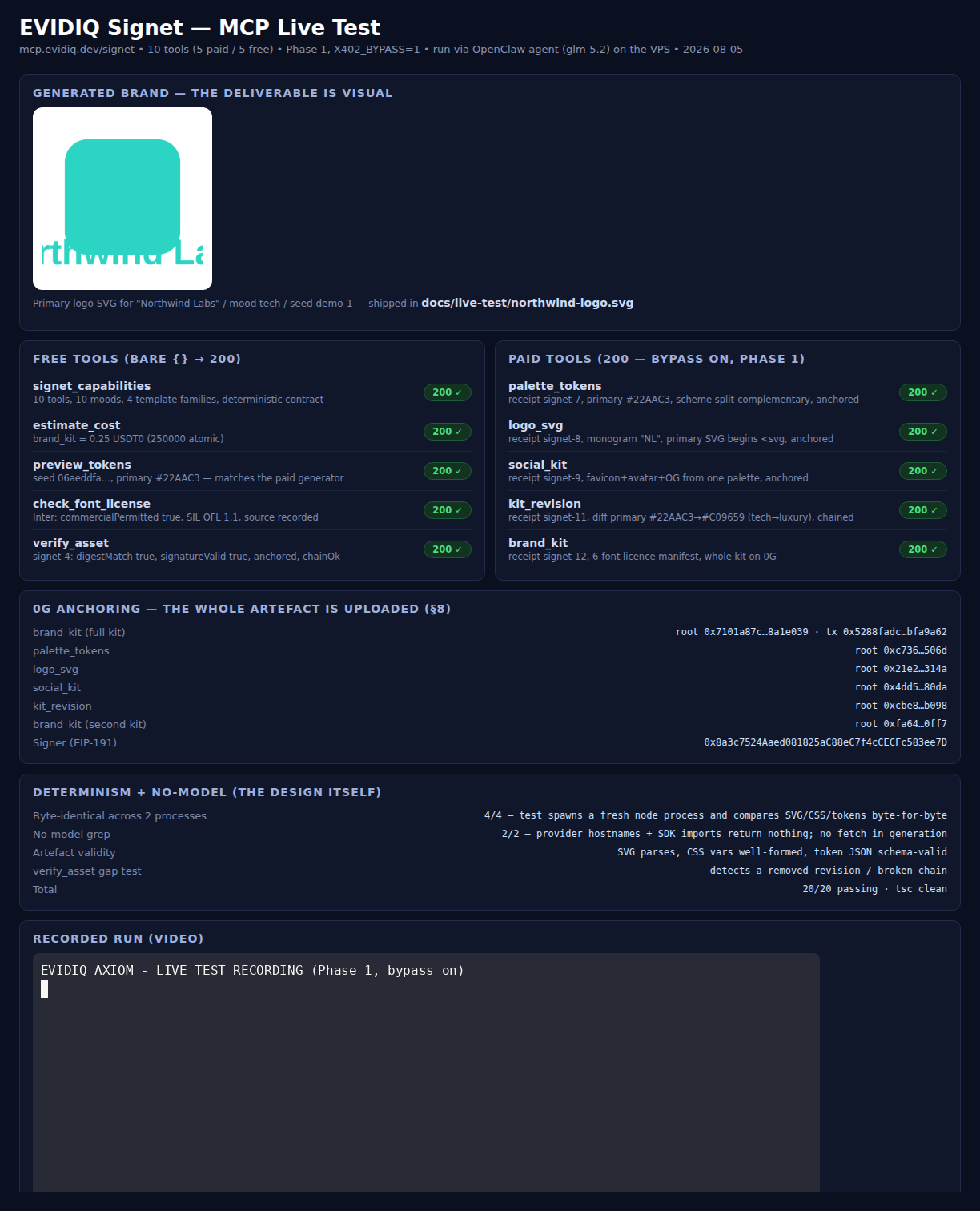The image size is (980, 1211).
Task: Click the root 0xcbe8…b098 value
Action: point(901,706)
